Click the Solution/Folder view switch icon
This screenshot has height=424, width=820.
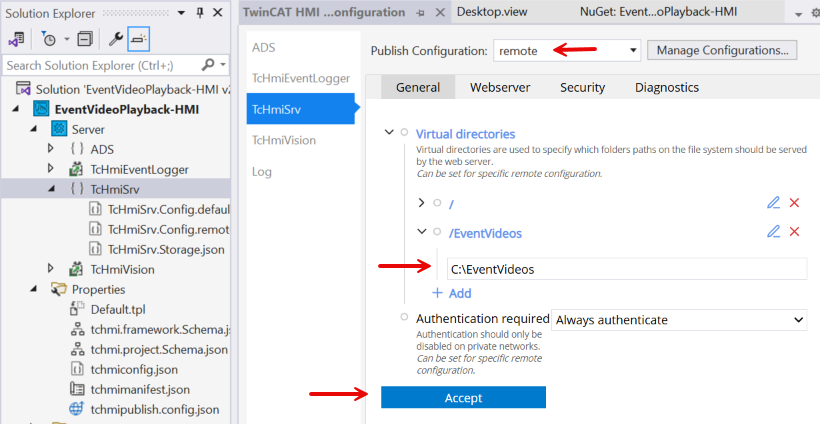(x=16, y=39)
